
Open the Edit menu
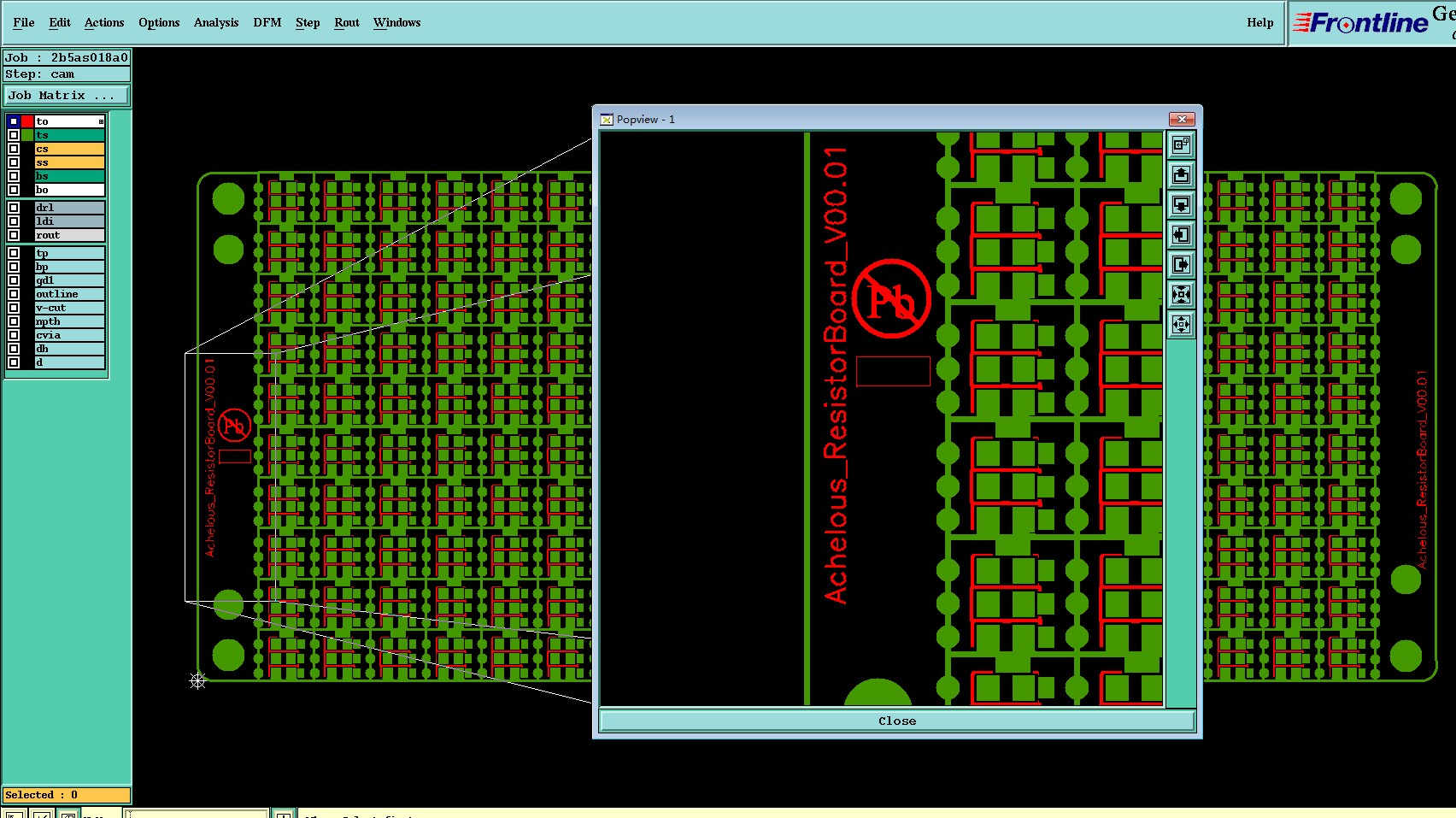tap(60, 22)
